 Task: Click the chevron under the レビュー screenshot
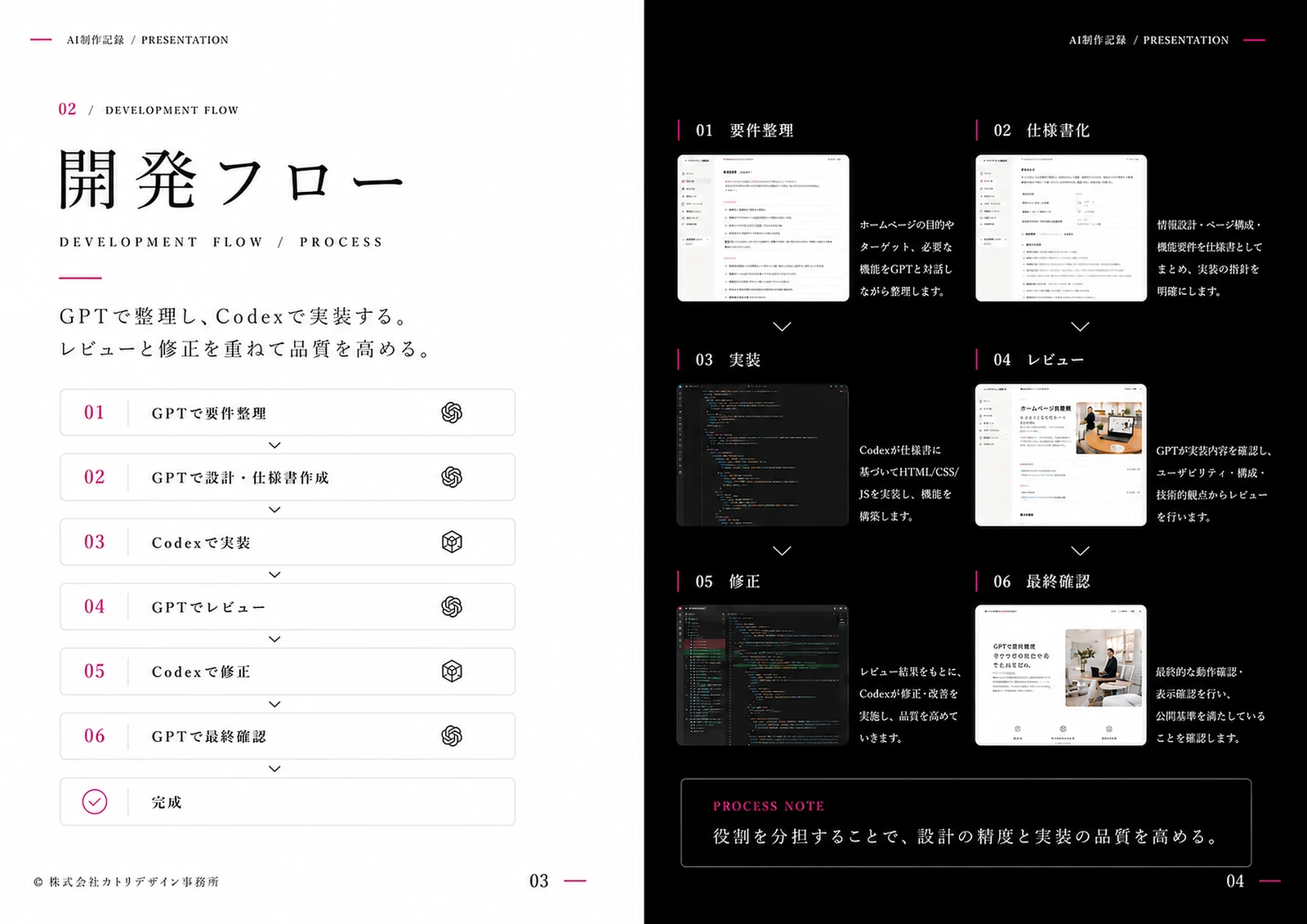1080,551
